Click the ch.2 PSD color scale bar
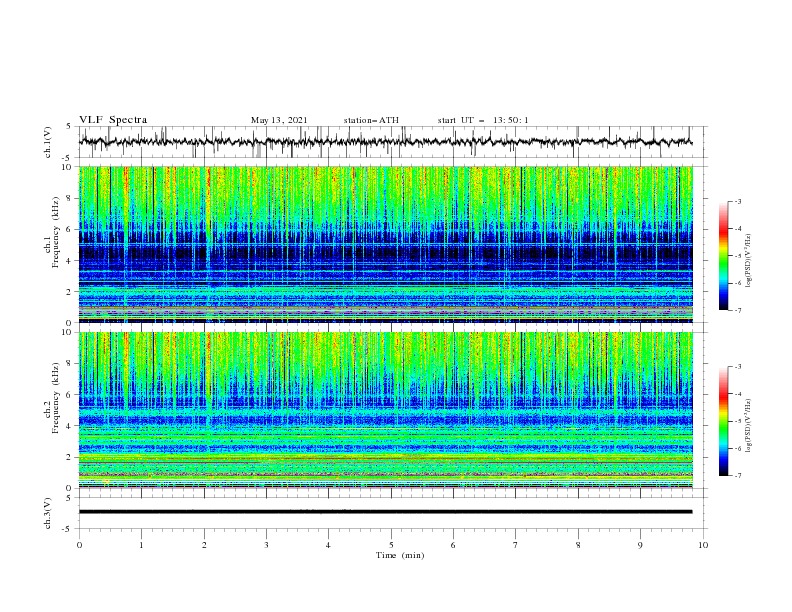This screenshot has height=612, width=792. 723,421
